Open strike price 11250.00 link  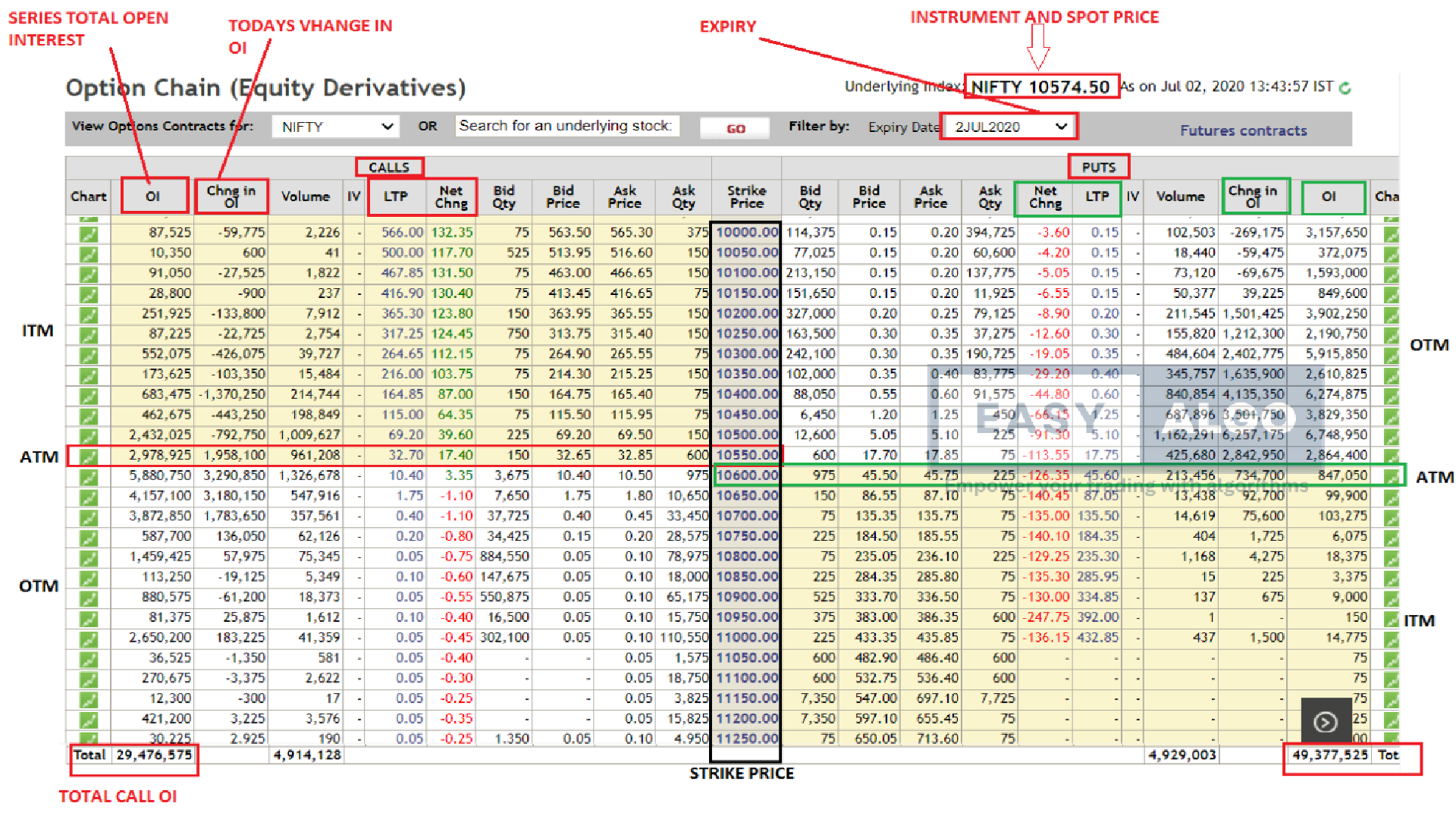click(747, 739)
